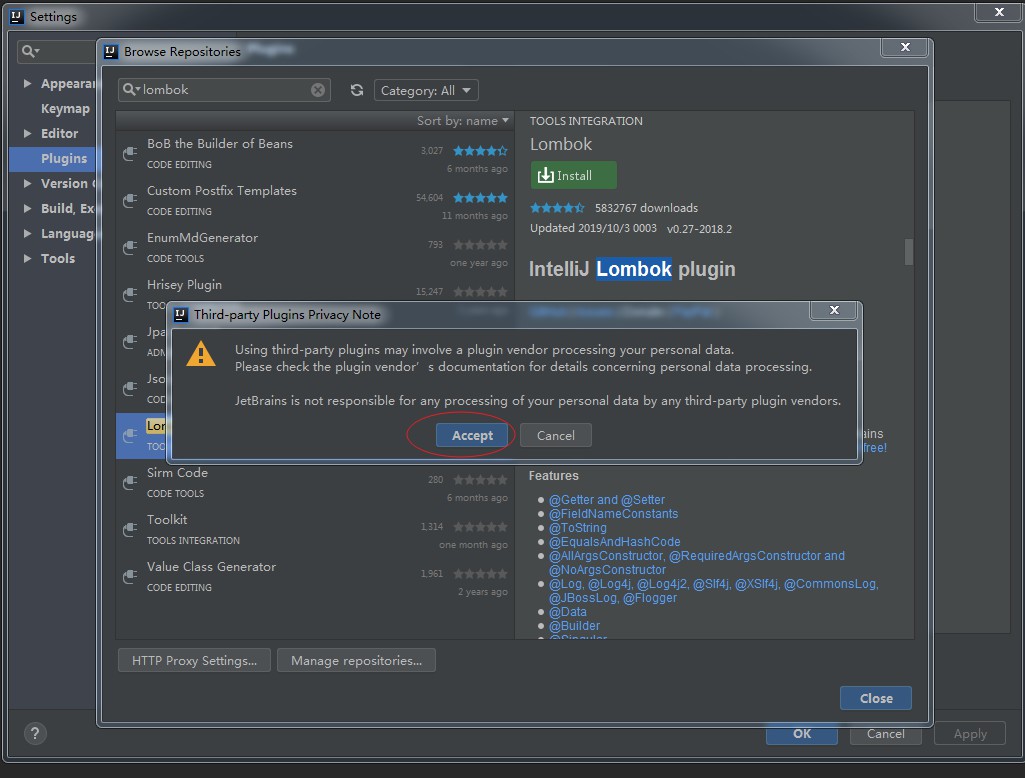Viewport: 1025px width, 778px height.
Task: Click star rating of BoB the Builder
Action: (480, 151)
